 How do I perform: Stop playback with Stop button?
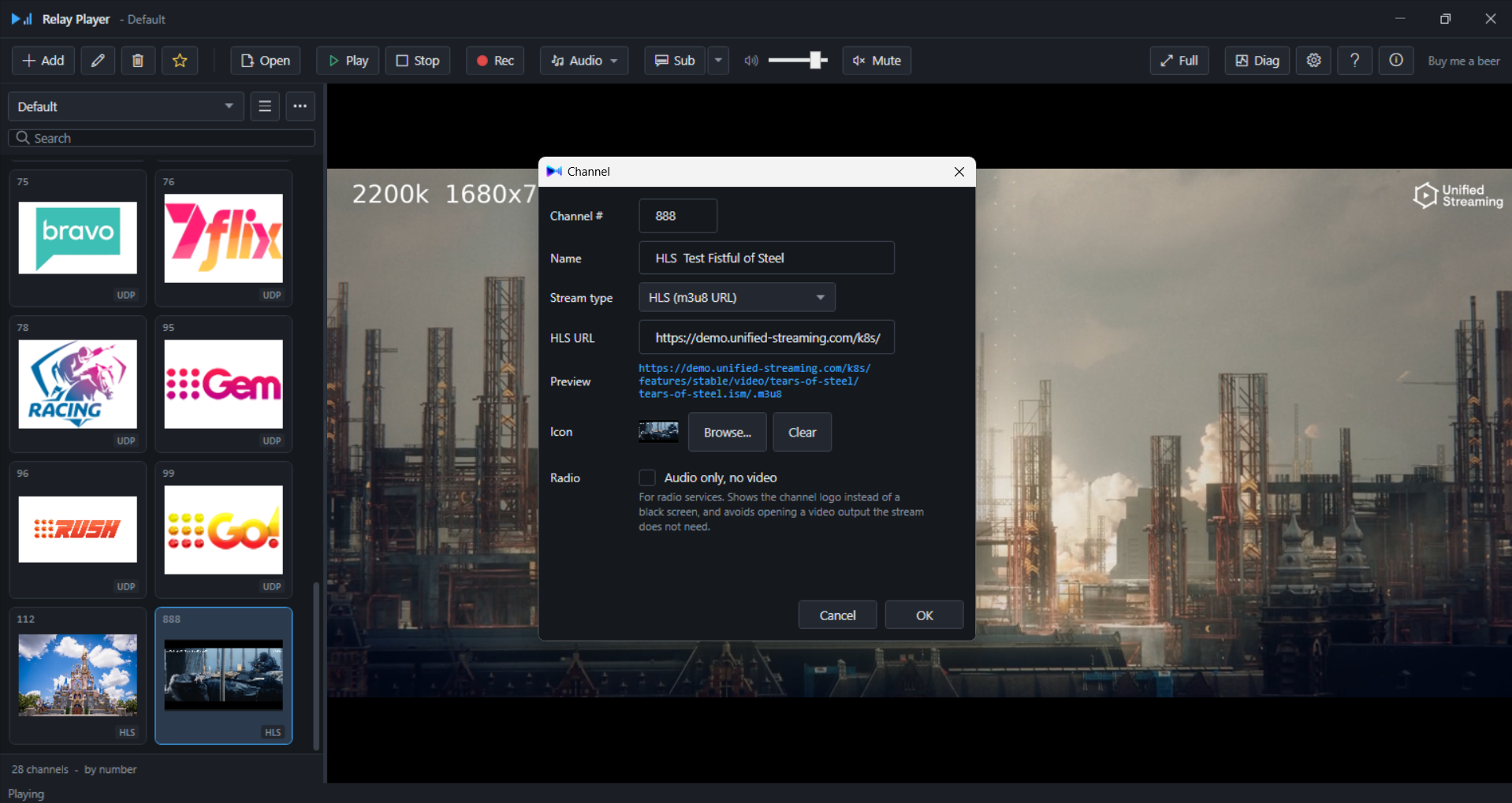tap(418, 61)
